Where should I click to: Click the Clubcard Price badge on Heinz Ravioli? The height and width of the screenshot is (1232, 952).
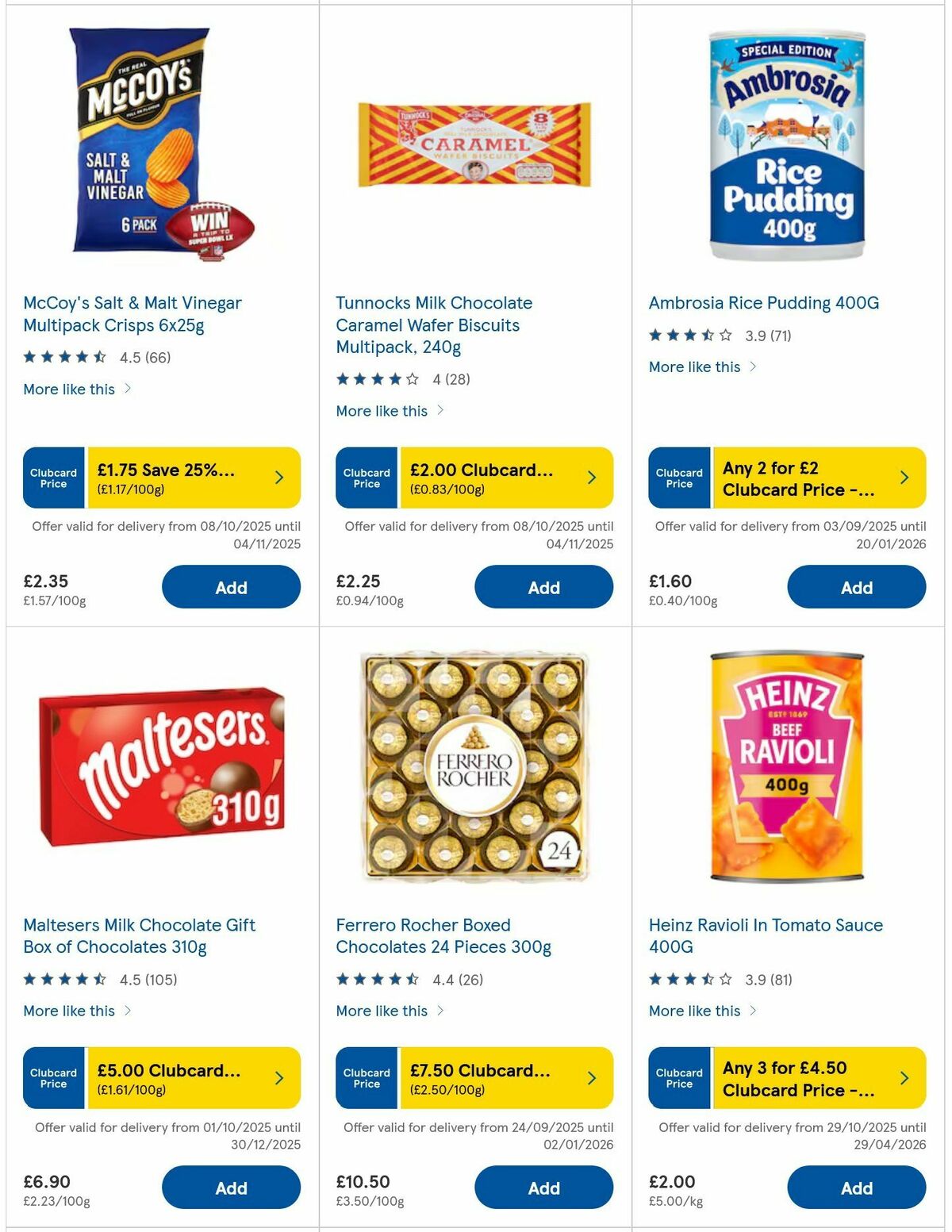point(679,1077)
